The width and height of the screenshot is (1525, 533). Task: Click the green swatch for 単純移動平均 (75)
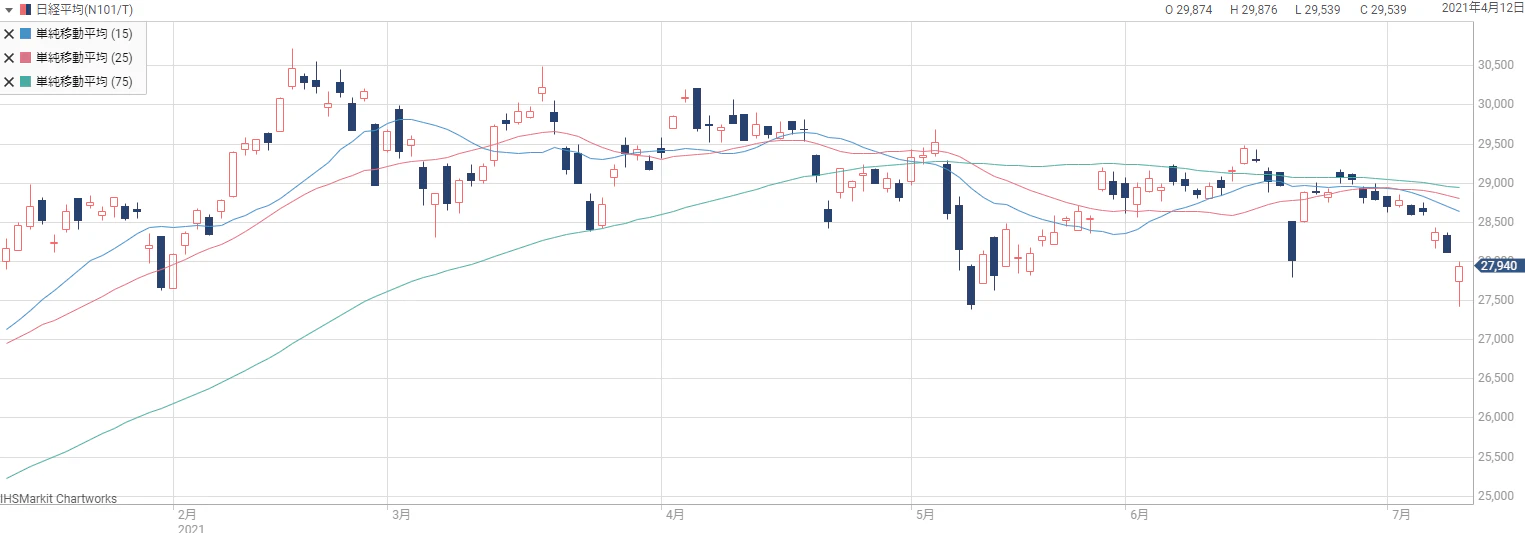(26, 82)
